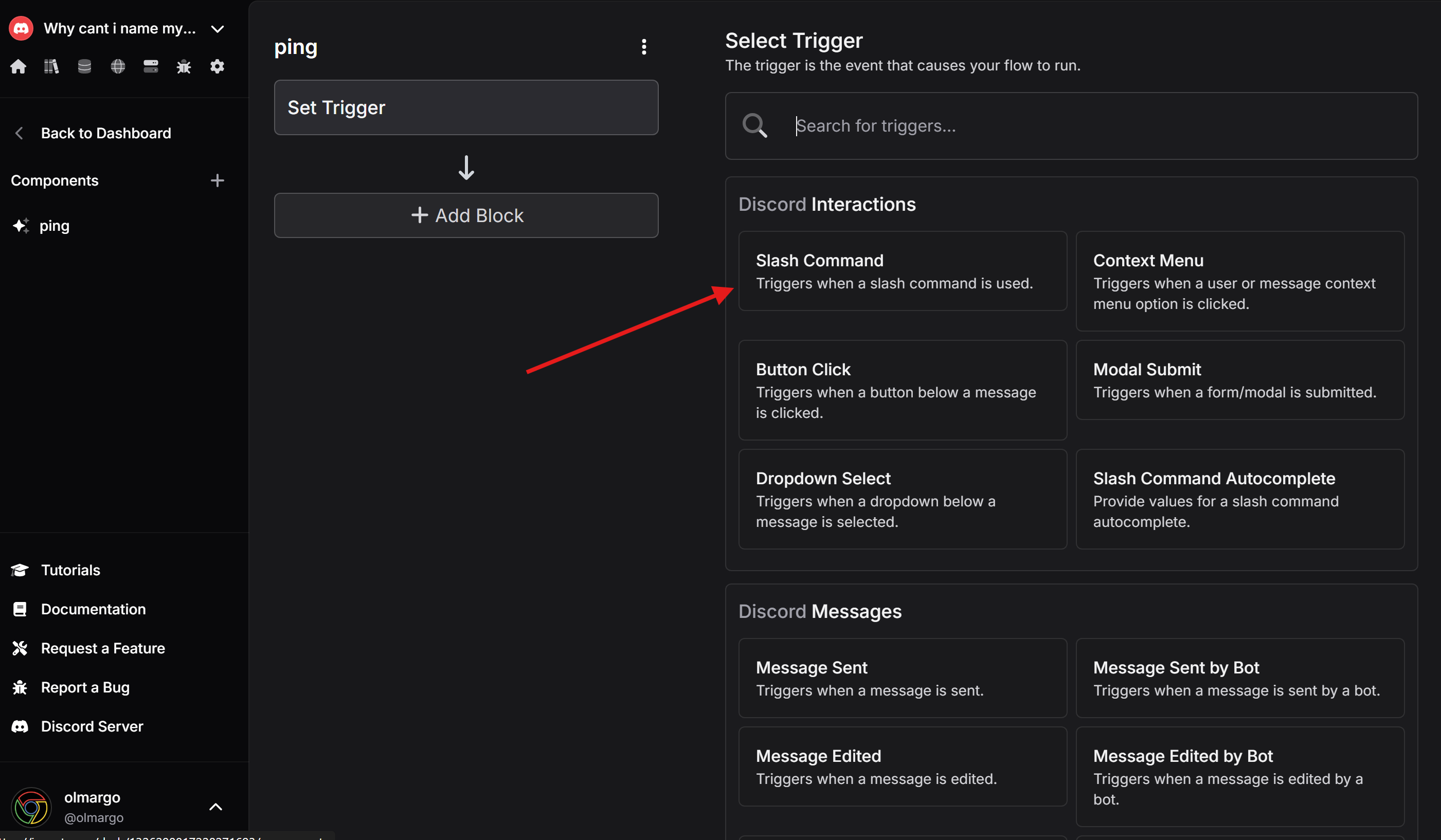Choose the Message Sent trigger
1441x840 pixels.
903,678
